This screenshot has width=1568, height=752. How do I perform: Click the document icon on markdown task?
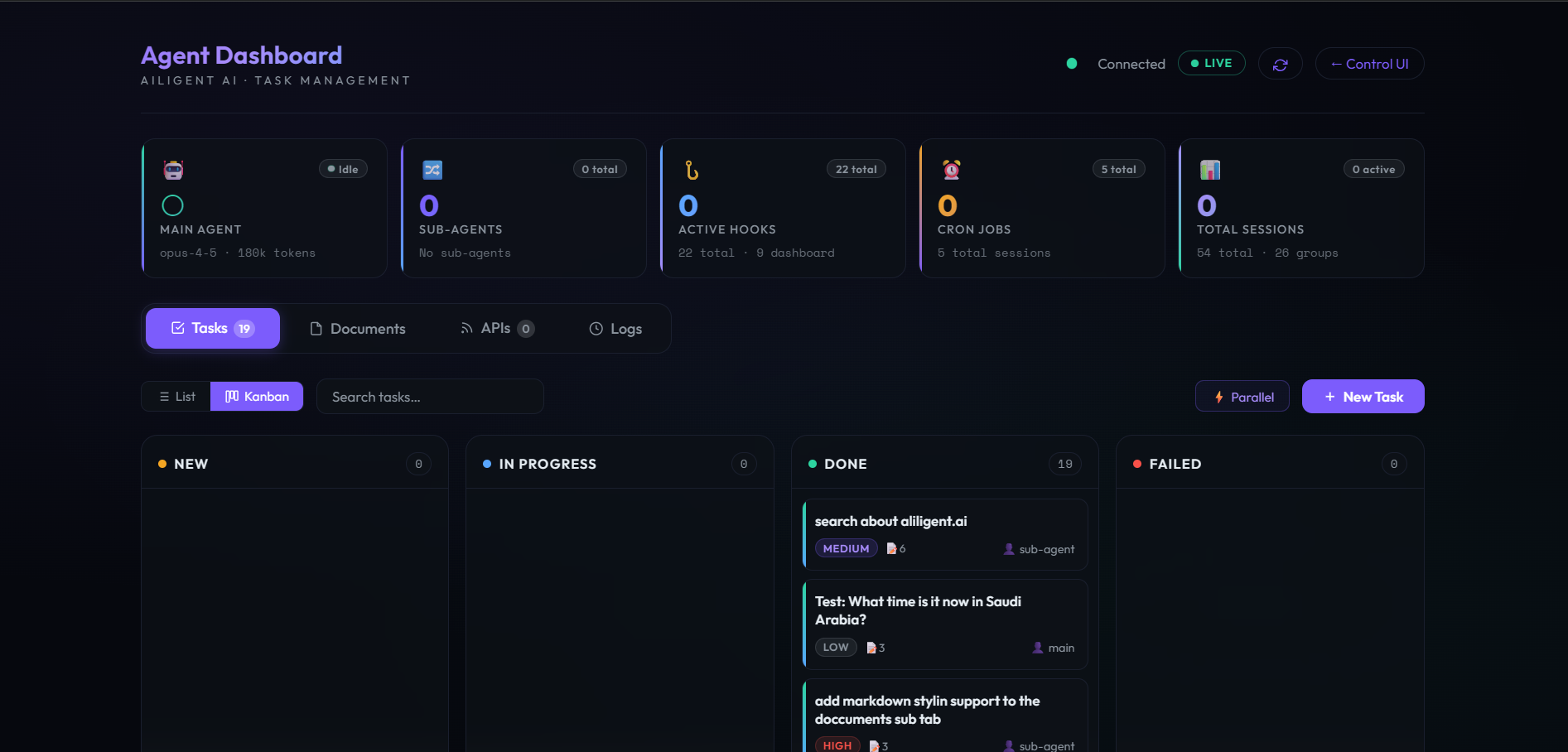[874, 746]
